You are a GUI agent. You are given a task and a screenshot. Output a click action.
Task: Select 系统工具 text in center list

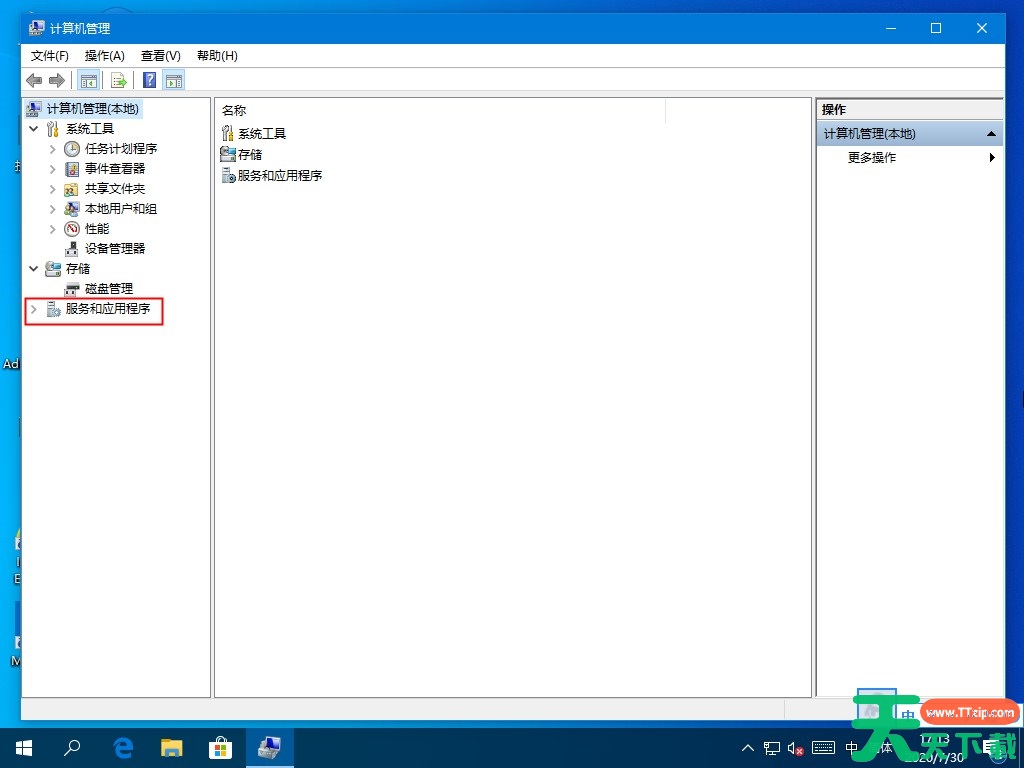262,134
